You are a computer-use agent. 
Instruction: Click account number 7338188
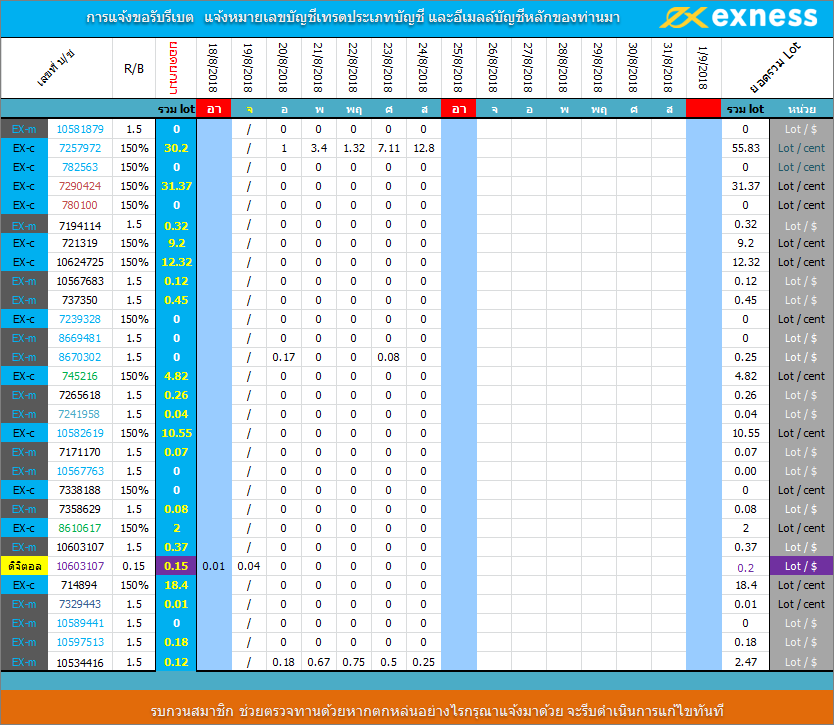coord(80,490)
